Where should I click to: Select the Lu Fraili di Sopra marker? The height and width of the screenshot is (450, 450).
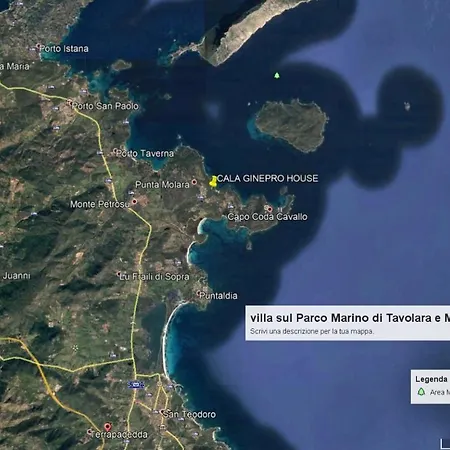click(x=119, y=274)
